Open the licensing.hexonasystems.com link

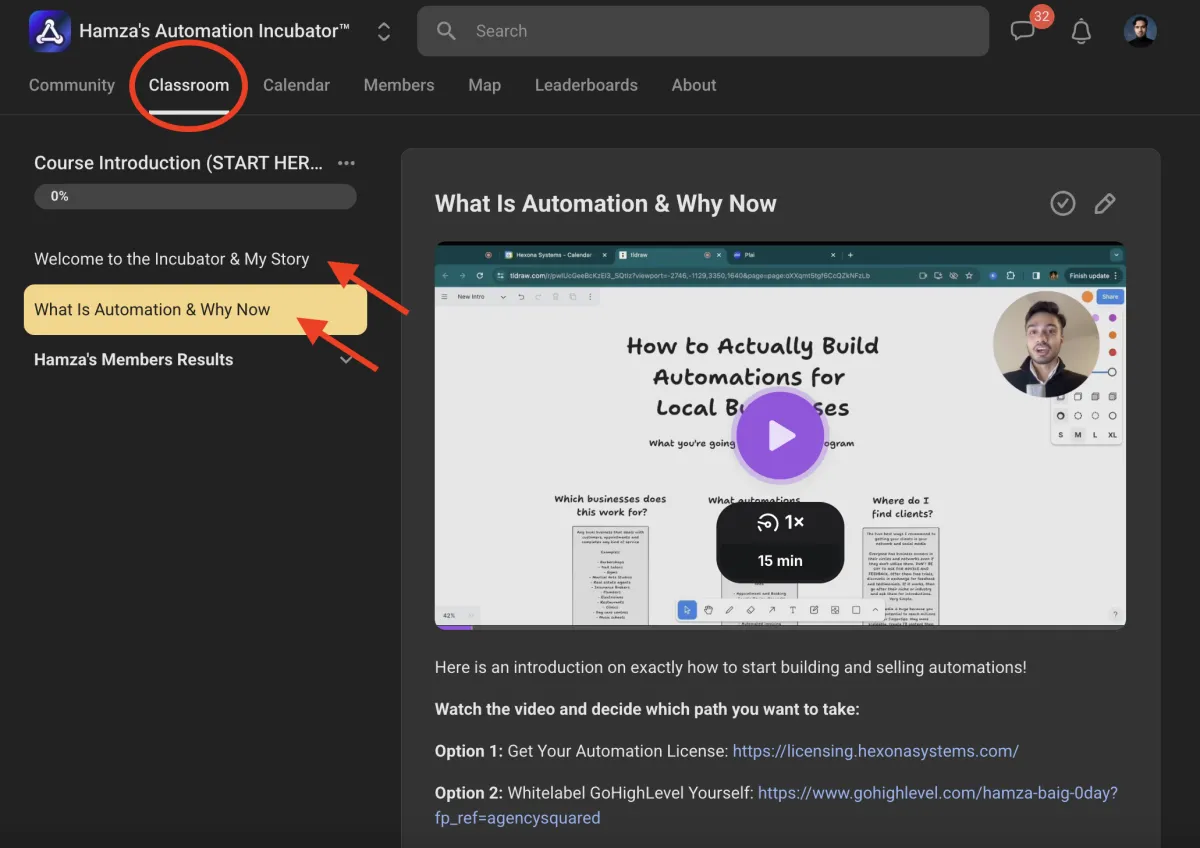pos(875,751)
